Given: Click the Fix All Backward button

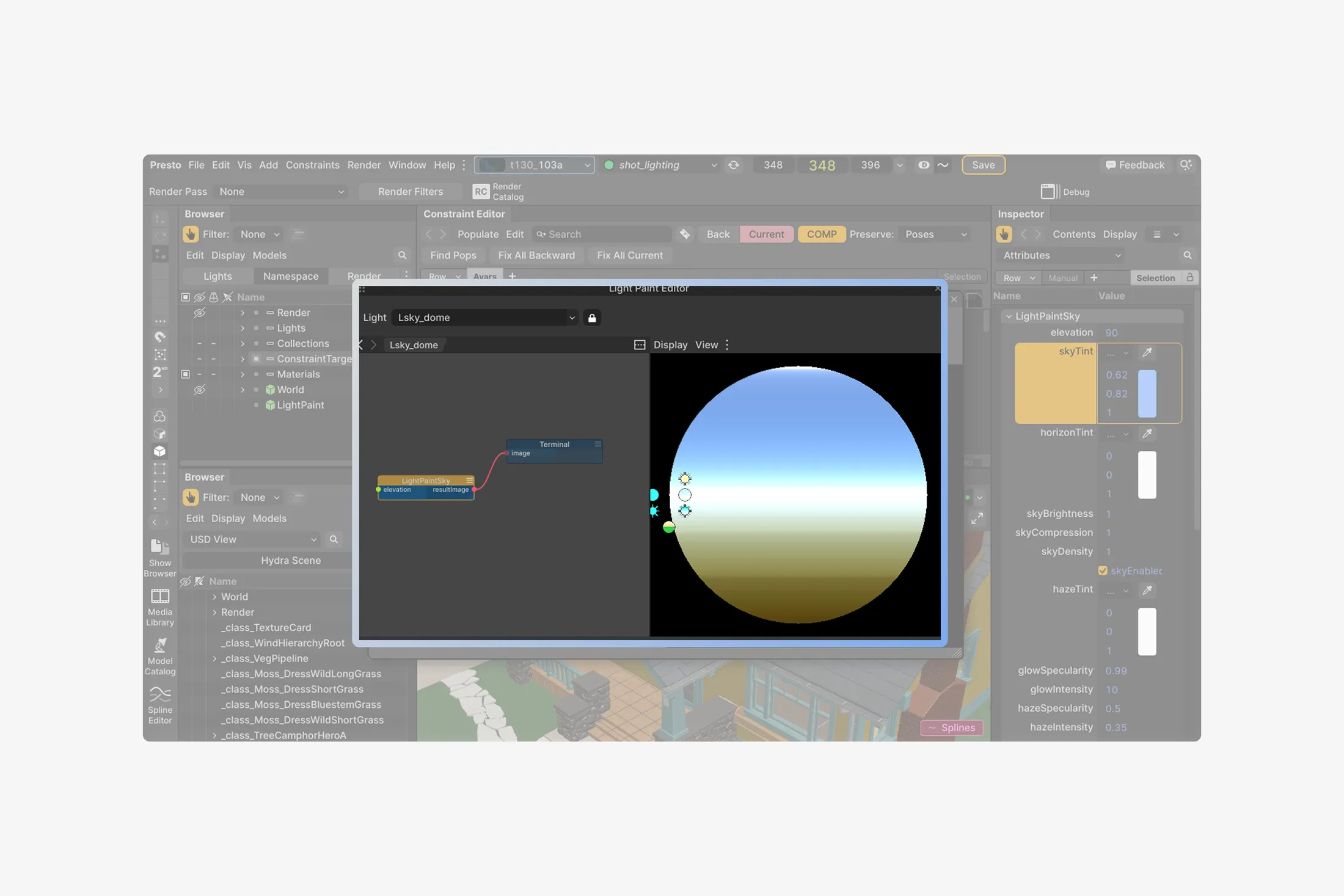Looking at the screenshot, I should tap(536, 255).
